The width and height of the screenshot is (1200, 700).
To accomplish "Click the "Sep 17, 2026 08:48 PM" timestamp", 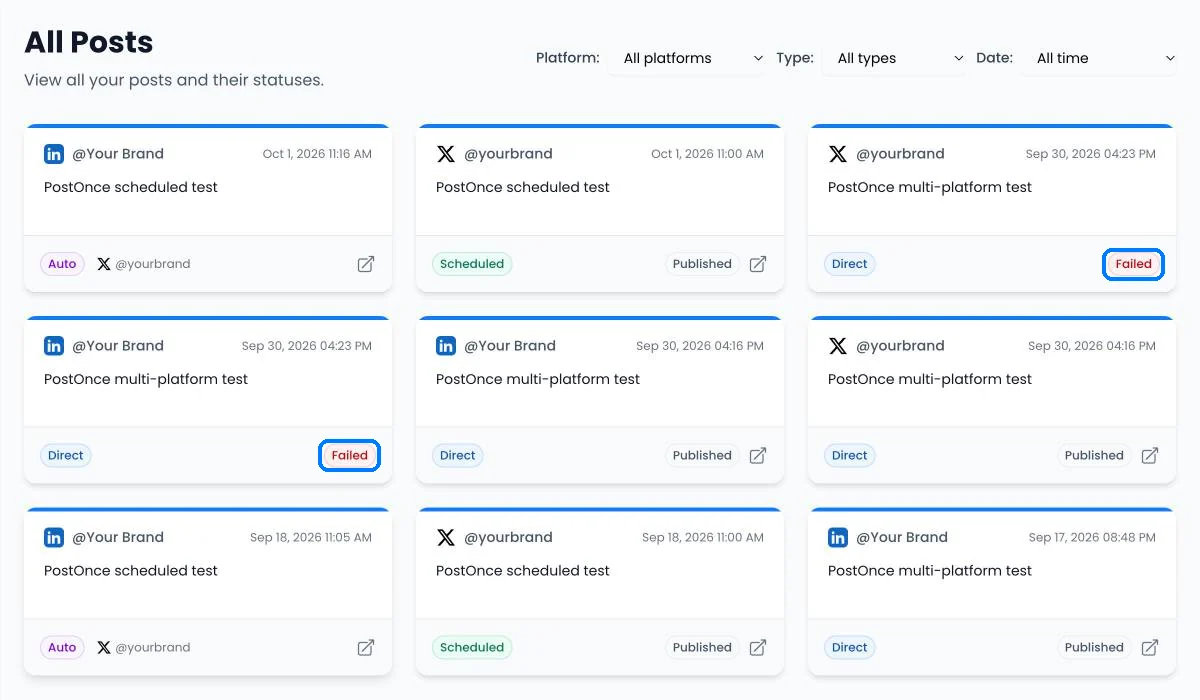I will [x=1092, y=538].
